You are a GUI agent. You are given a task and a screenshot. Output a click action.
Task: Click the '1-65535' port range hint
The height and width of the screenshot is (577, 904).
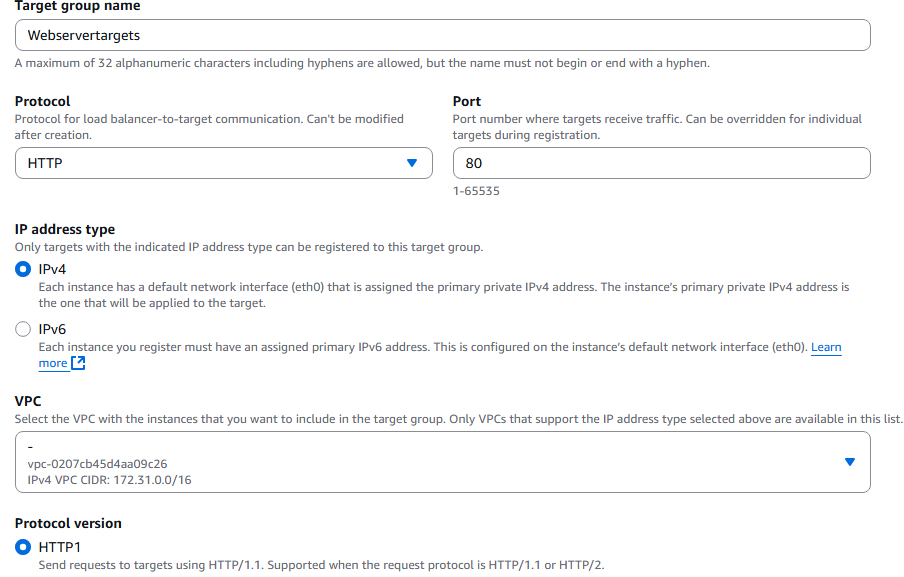click(476, 191)
